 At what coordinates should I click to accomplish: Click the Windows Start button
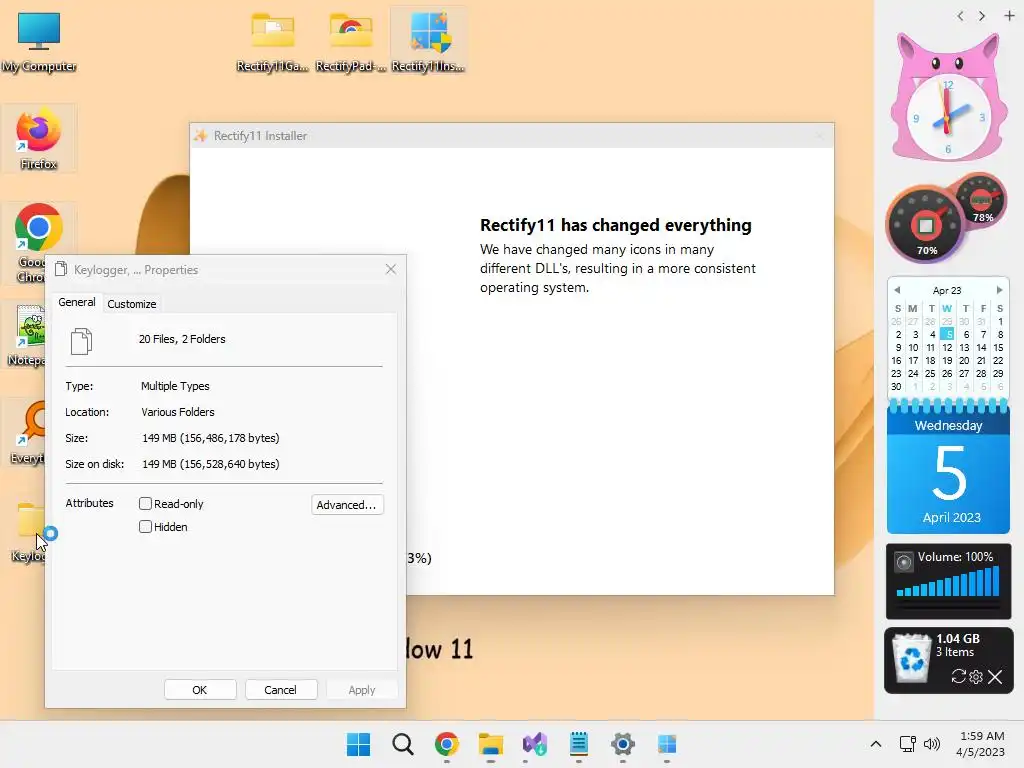(358, 744)
